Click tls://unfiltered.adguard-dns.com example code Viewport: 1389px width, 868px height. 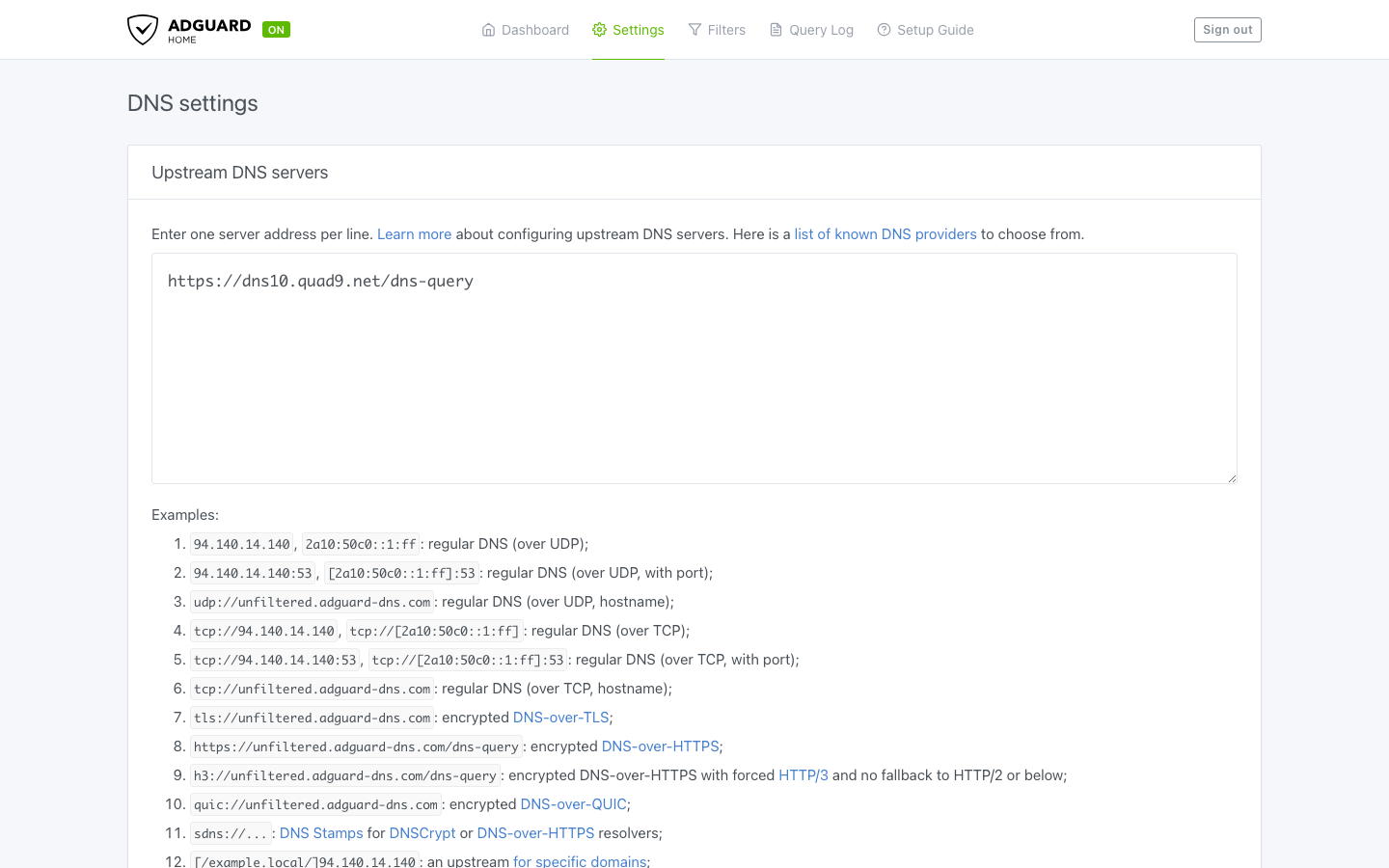312,718
